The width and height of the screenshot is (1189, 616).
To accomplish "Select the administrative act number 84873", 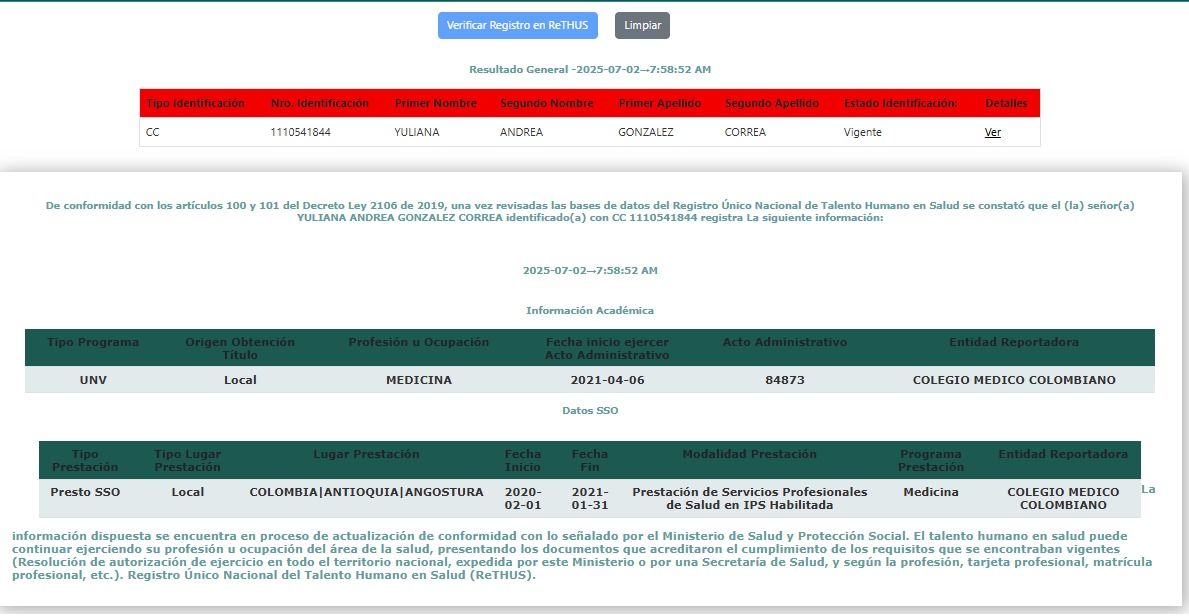I will [x=784, y=380].
